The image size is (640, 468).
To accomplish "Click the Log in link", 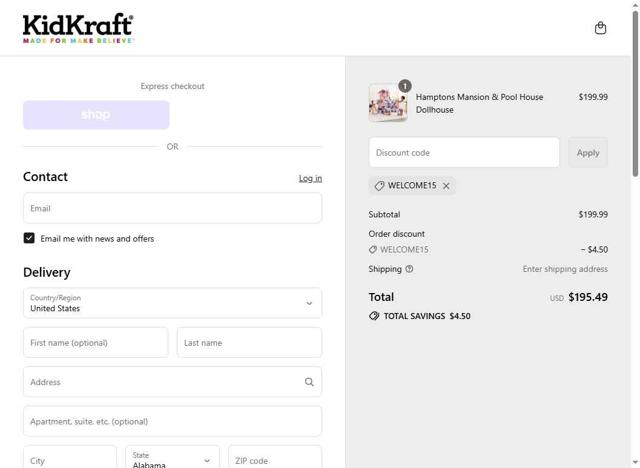I will point(310,178).
